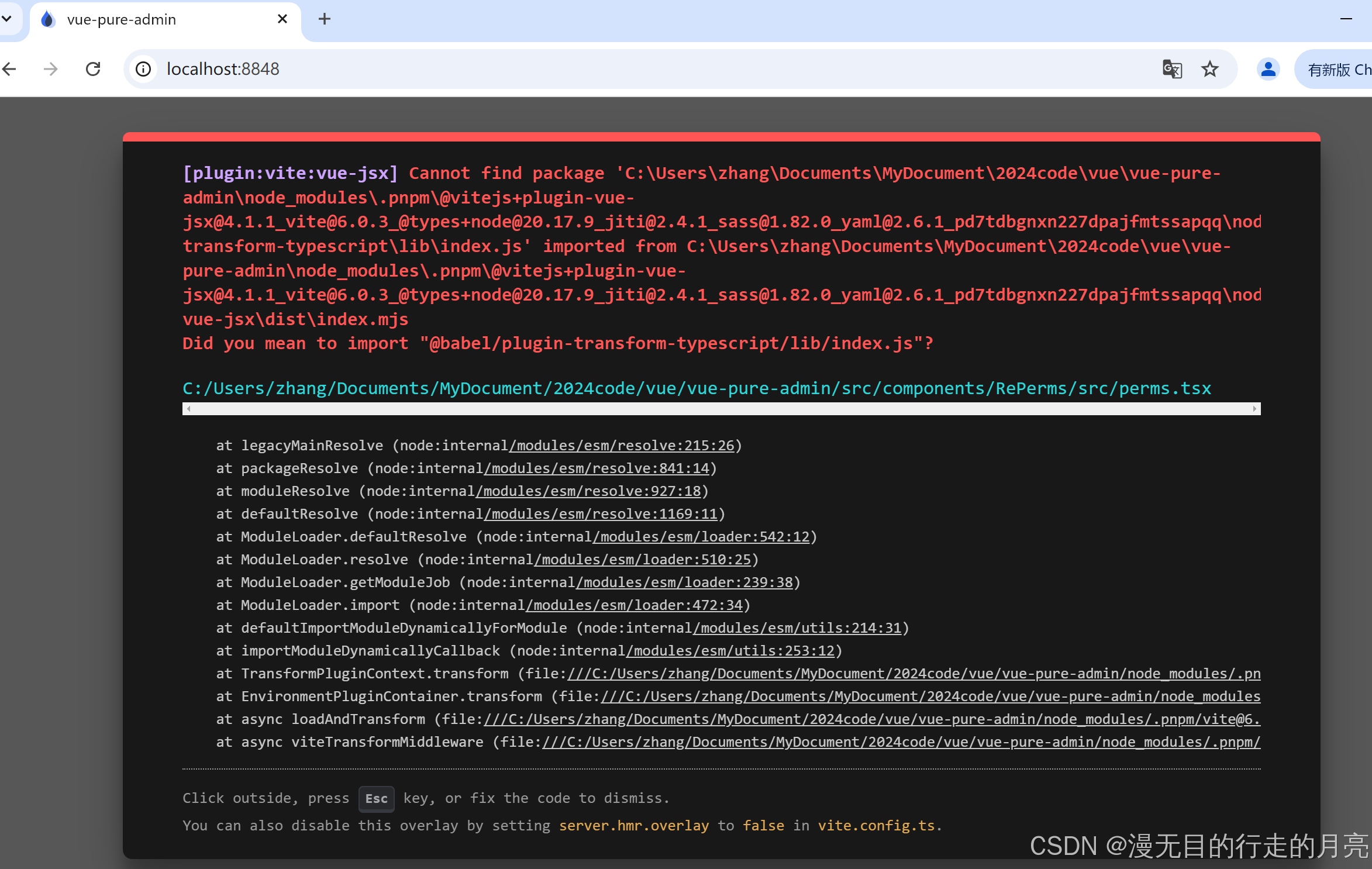Image resolution: width=1372 pixels, height=869 pixels.
Task: Minimize the browser window
Action: pos(1346,19)
